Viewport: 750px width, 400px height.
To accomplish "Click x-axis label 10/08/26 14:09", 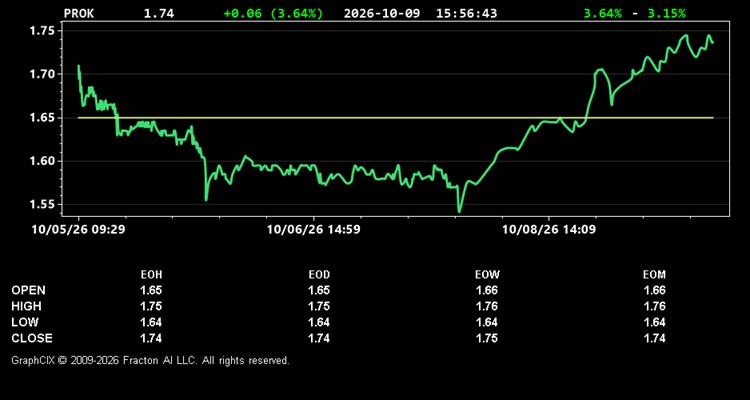I will click(549, 229).
